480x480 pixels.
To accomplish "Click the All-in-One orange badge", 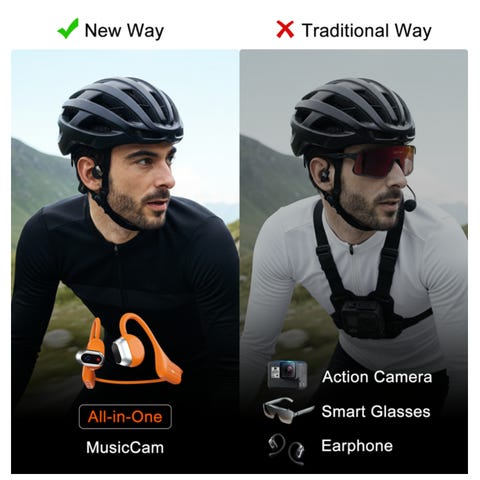I will (x=125, y=417).
